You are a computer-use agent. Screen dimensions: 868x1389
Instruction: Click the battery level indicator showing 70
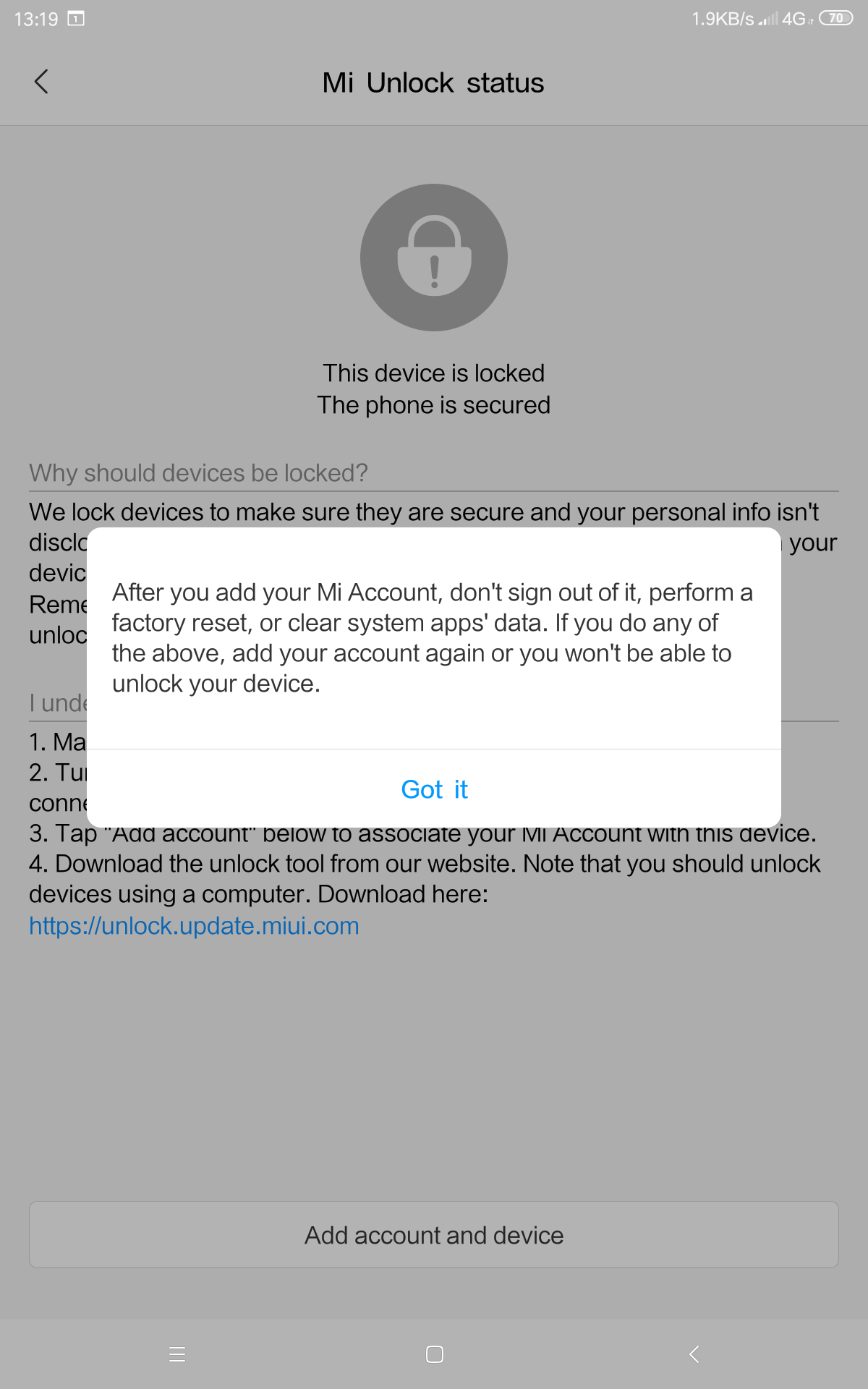coord(836,18)
